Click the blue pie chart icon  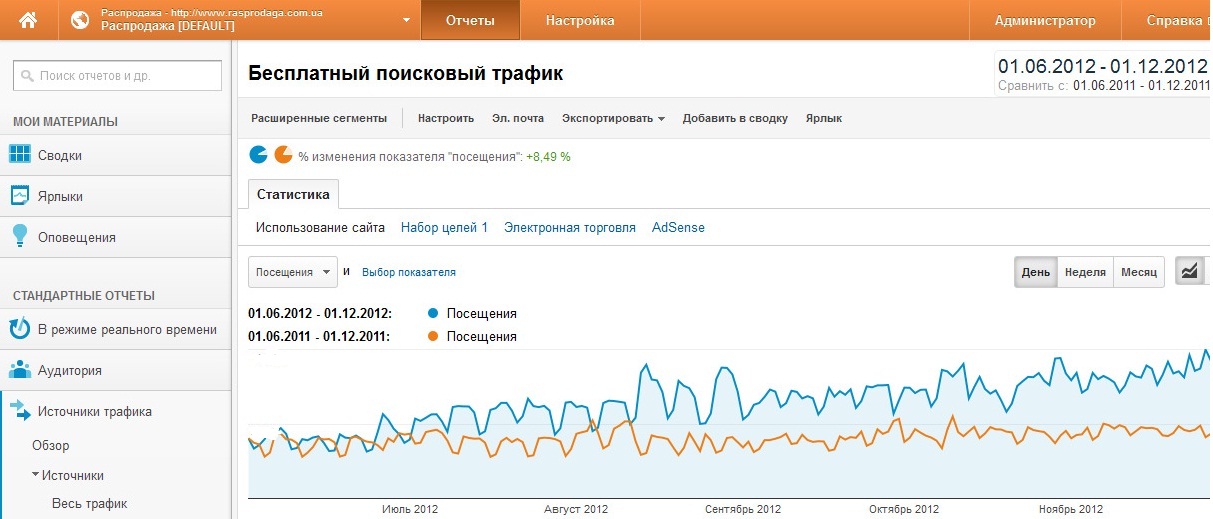click(x=258, y=155)
